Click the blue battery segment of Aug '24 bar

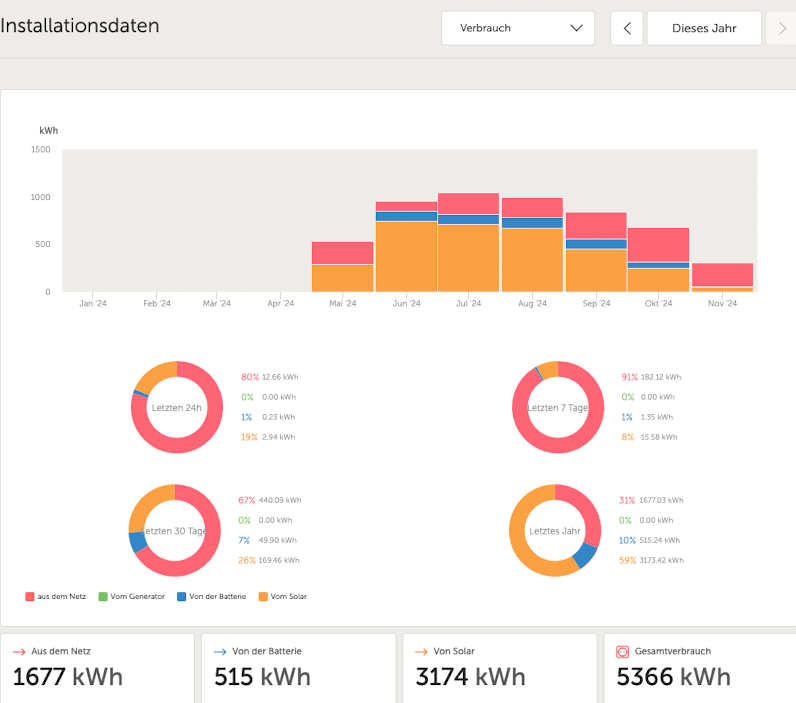click(532, 223)
